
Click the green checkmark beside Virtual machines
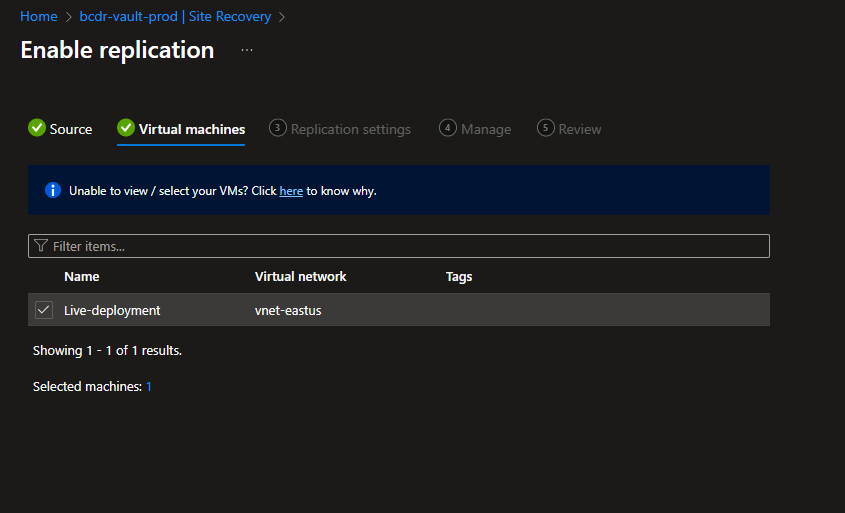coord(126,128)
